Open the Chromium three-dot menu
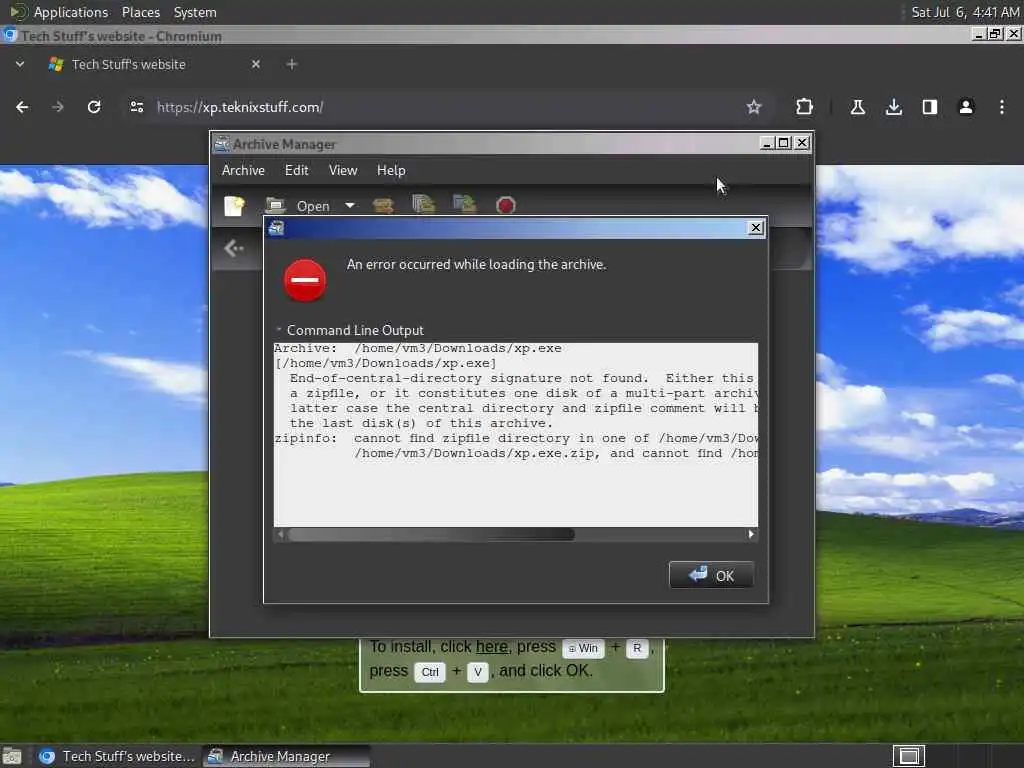 coord(1001,107)
